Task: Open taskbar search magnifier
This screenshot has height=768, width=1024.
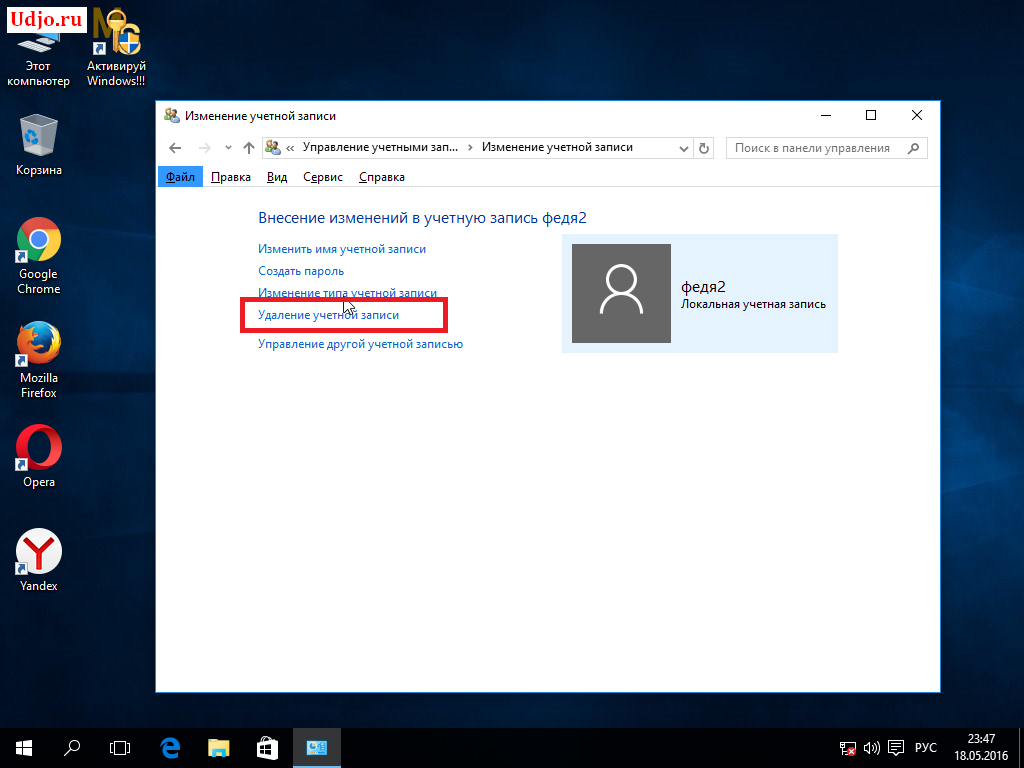Action: (x=72, y=748)
